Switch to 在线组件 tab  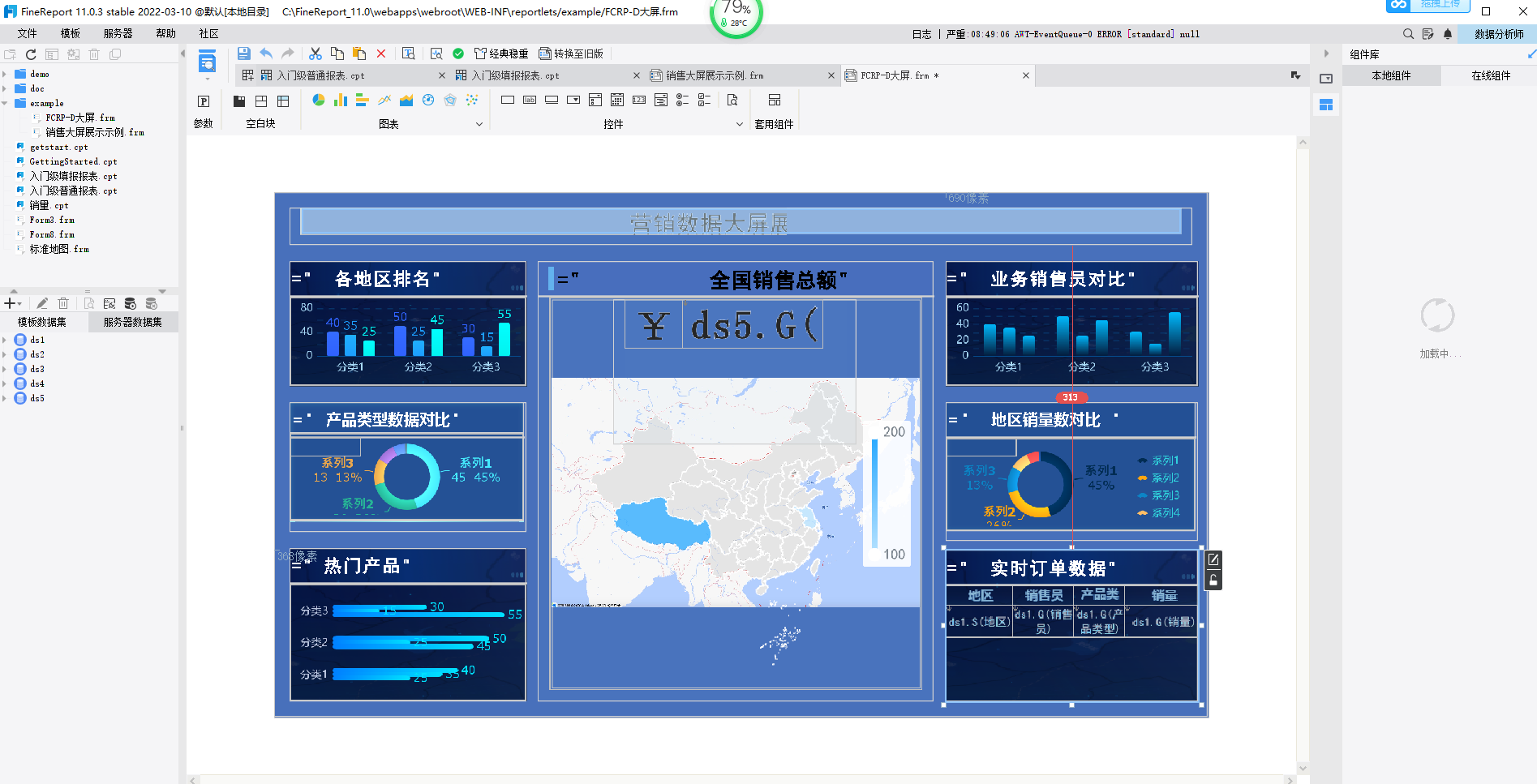point(1490,75)
